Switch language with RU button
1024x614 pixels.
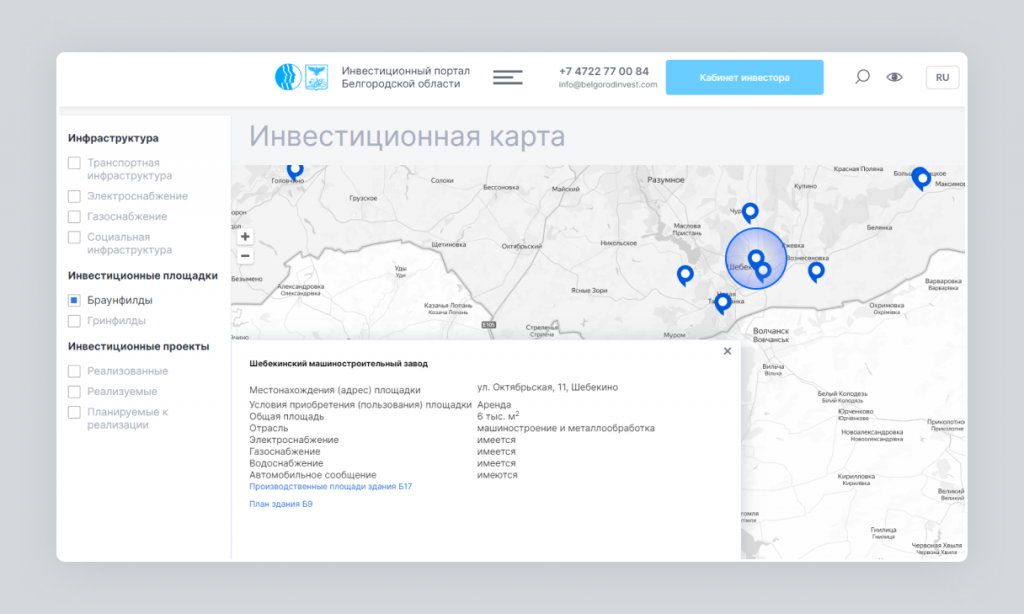coord(942,77)
